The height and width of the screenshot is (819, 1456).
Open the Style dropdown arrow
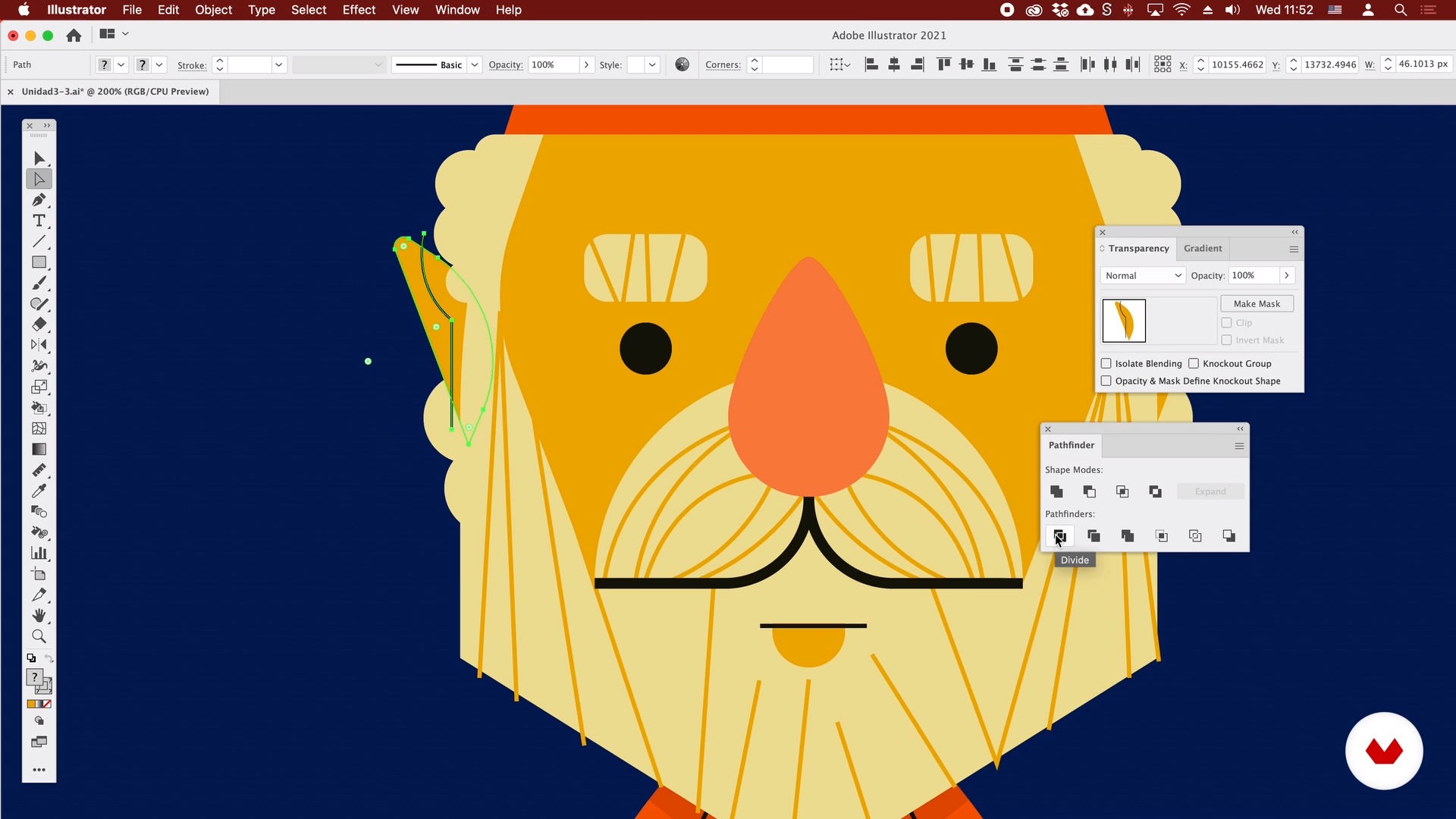(652, 64)
